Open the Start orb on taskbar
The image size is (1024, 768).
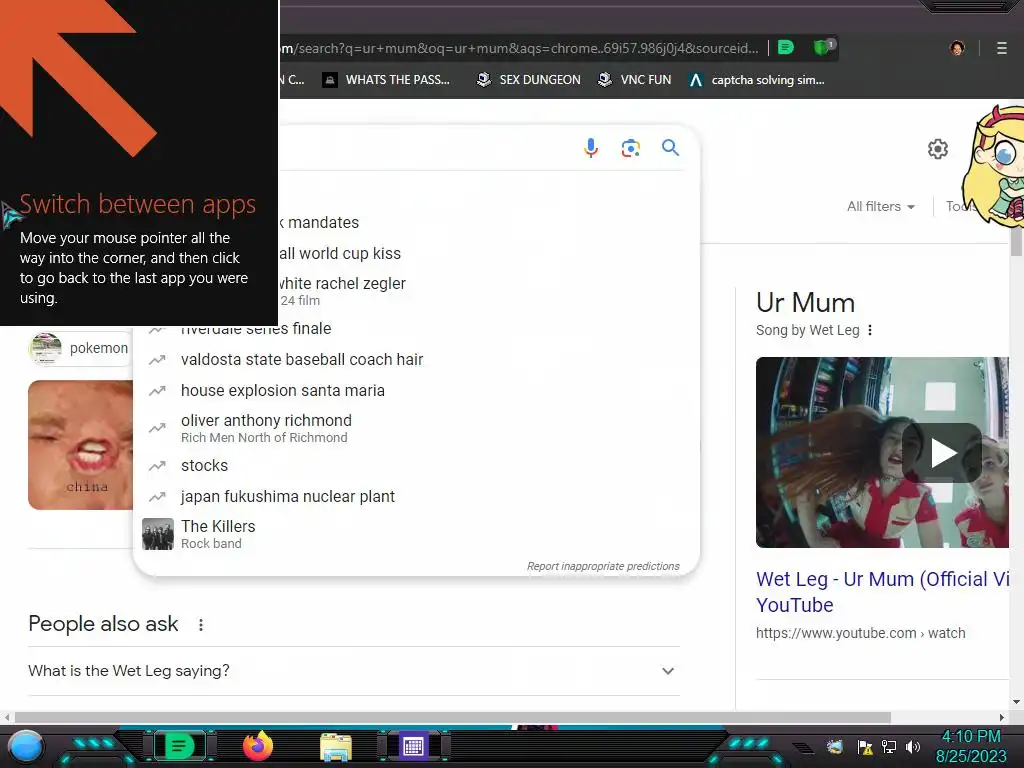[25, 746]
